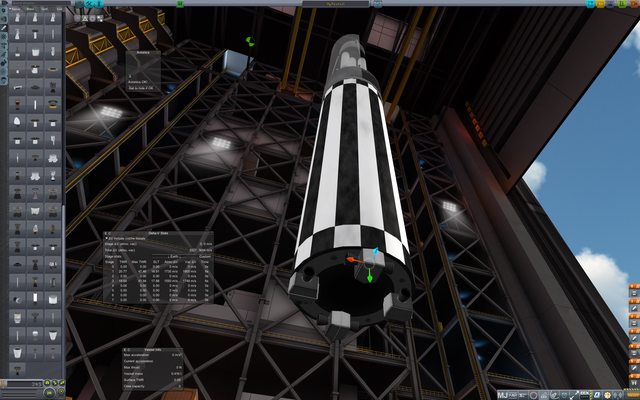
Task: Pick the flat ring-shaped part thumbnail
Action: pyautogui.click(x=53, y=69)
